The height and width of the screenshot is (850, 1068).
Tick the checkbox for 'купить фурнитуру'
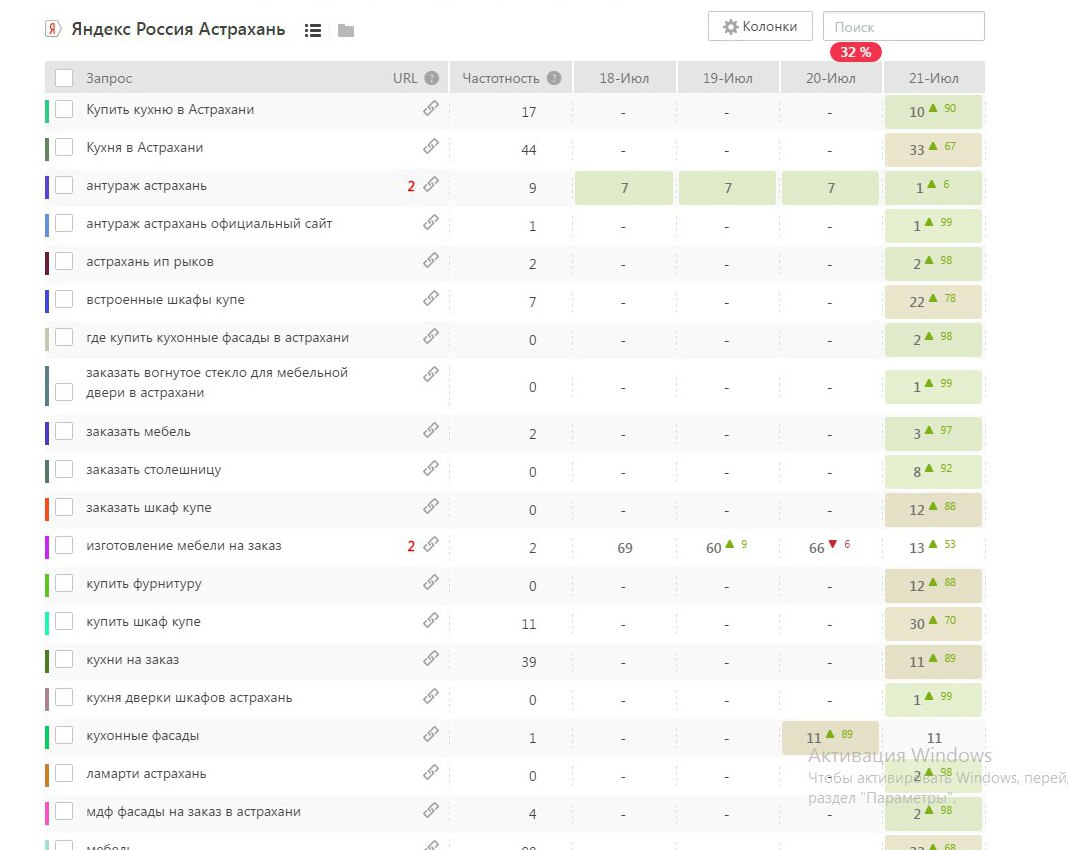64,584
